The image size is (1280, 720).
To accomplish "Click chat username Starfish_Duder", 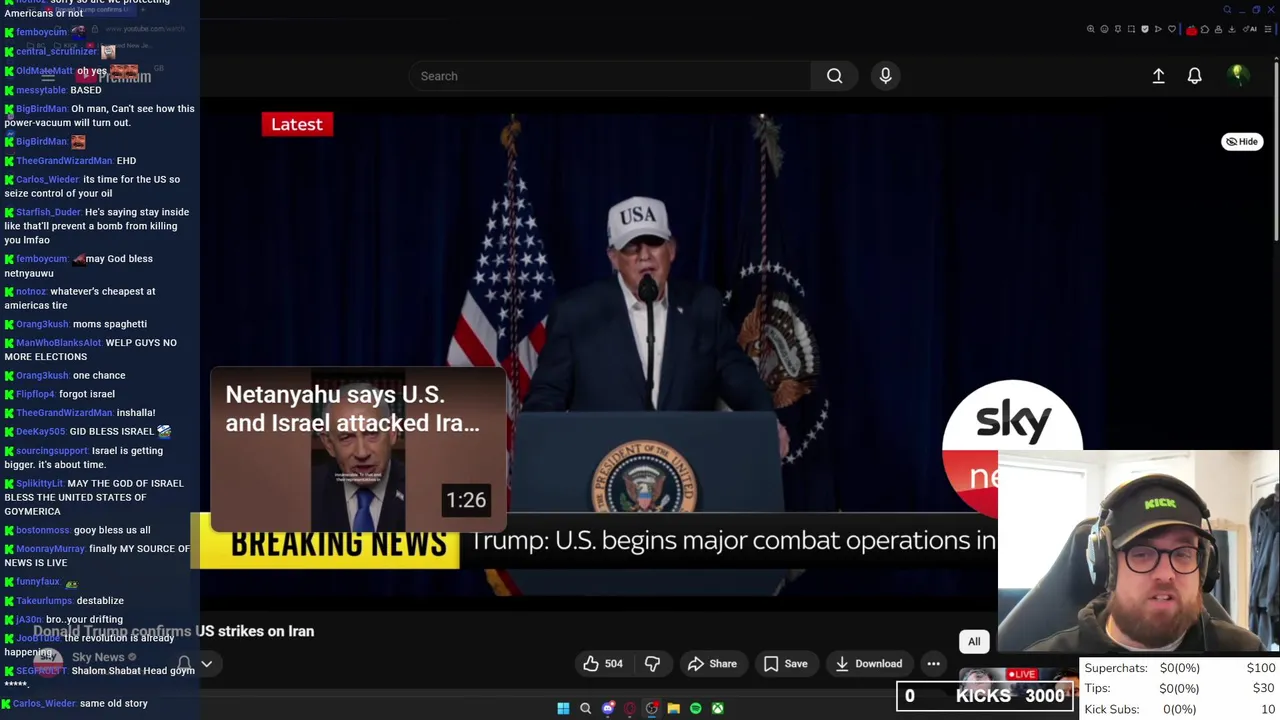I will click(48, 212).
